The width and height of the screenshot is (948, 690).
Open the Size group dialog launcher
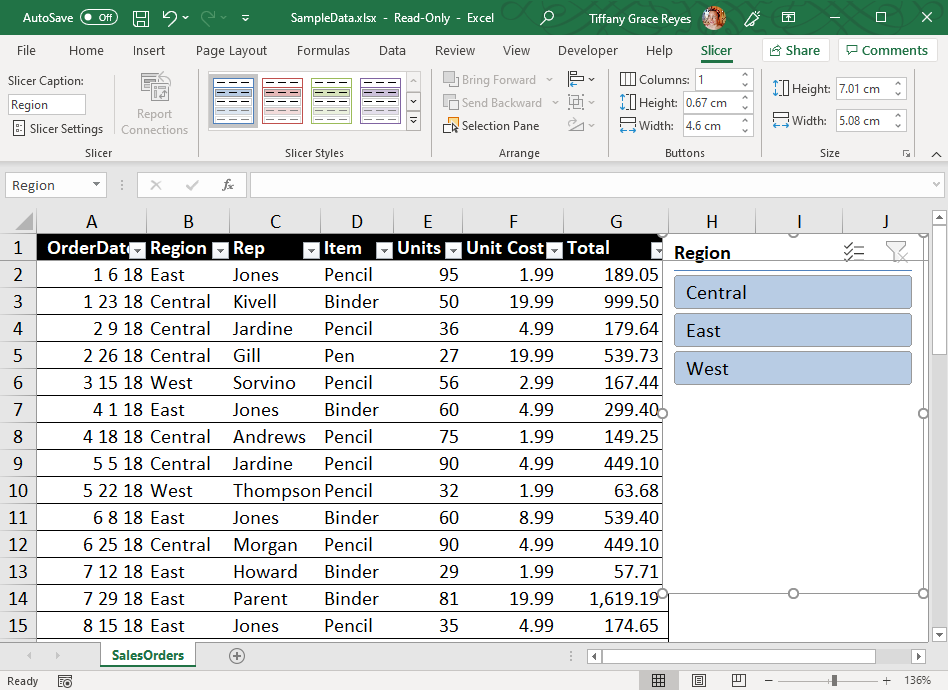(906, 154)
